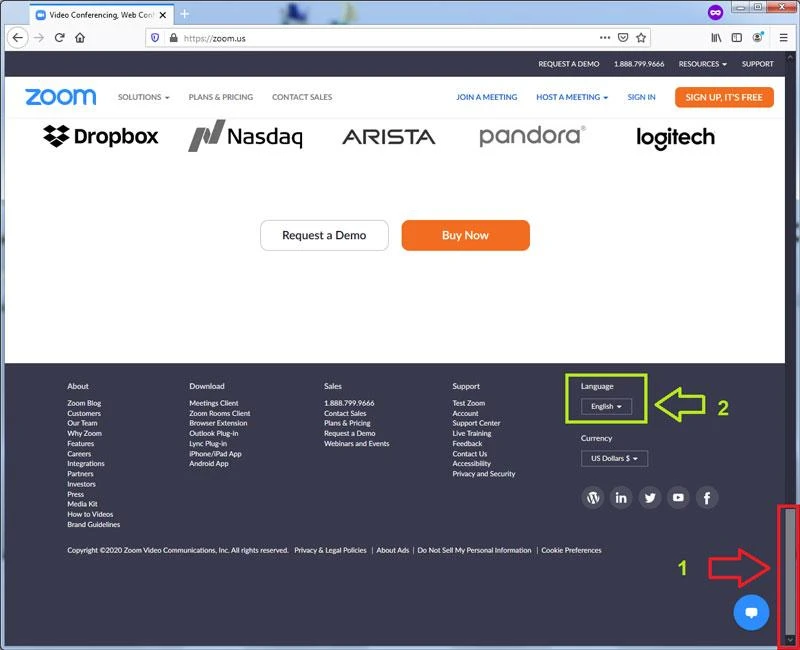Click the Twitter icon in footer

pyautogui.click(x=650, y=498)
